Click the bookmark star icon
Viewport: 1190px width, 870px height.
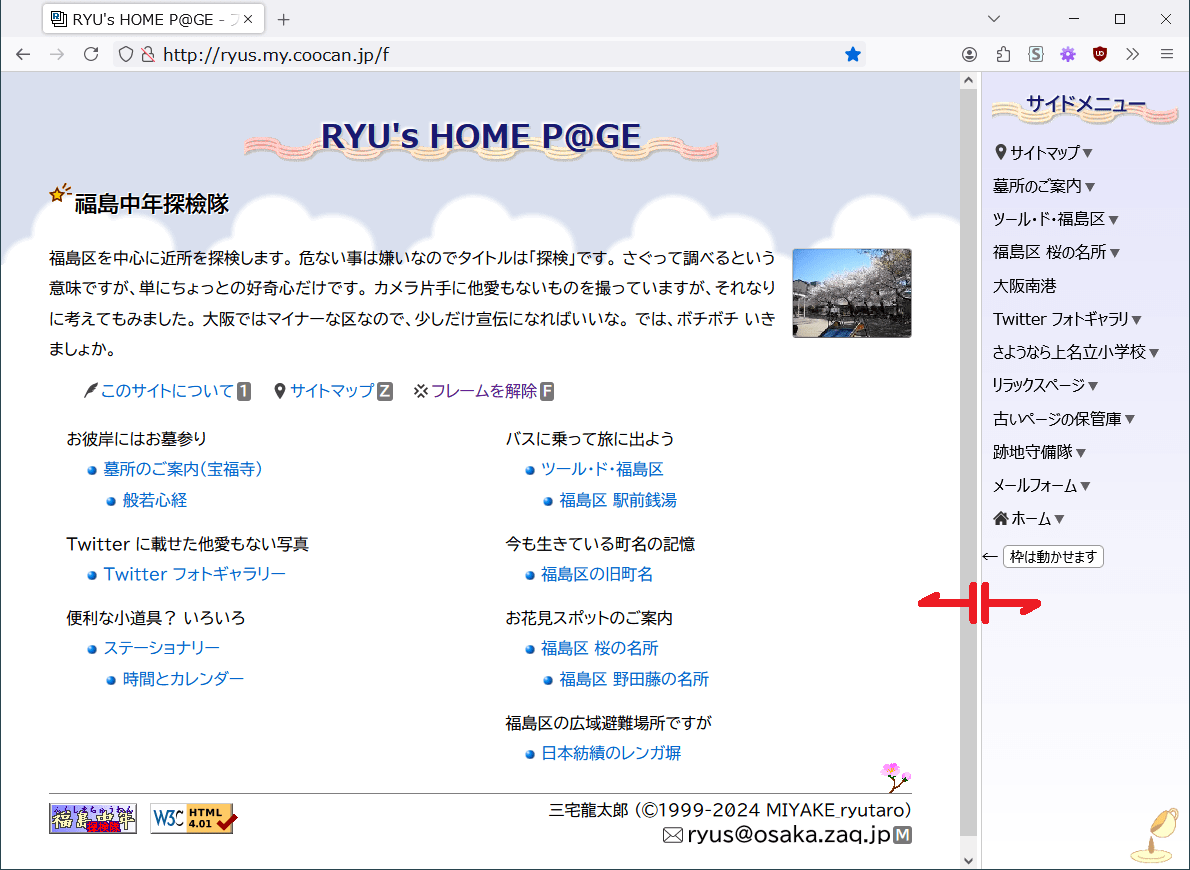pos(853,55)
